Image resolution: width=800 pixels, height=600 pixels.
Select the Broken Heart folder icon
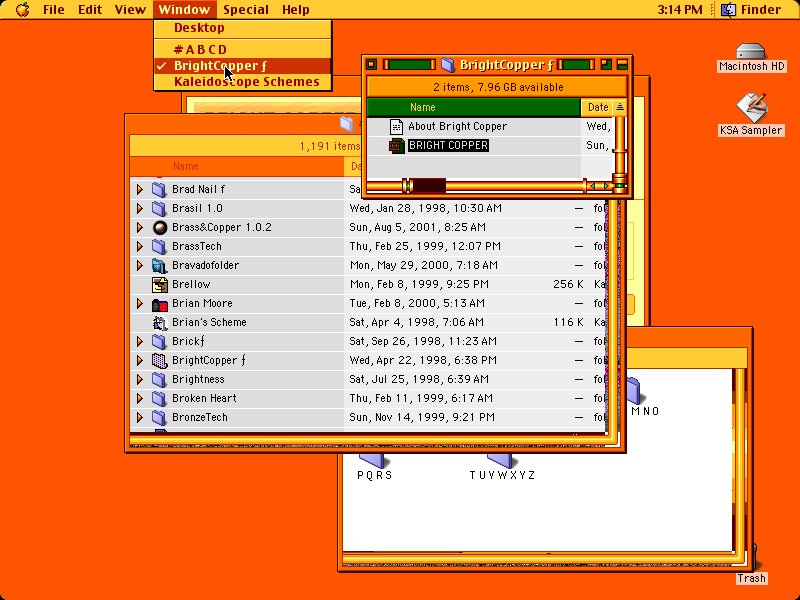pyautogui.click(x=159, y=398)
